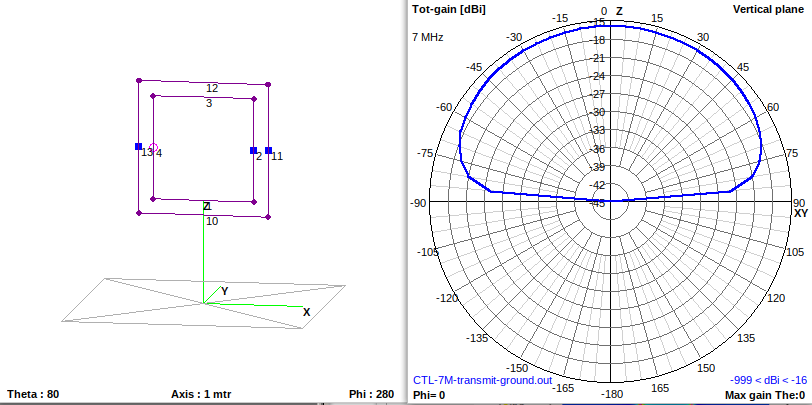
Task: Click the Theta : 80 status readout
Action: (33, 394)
